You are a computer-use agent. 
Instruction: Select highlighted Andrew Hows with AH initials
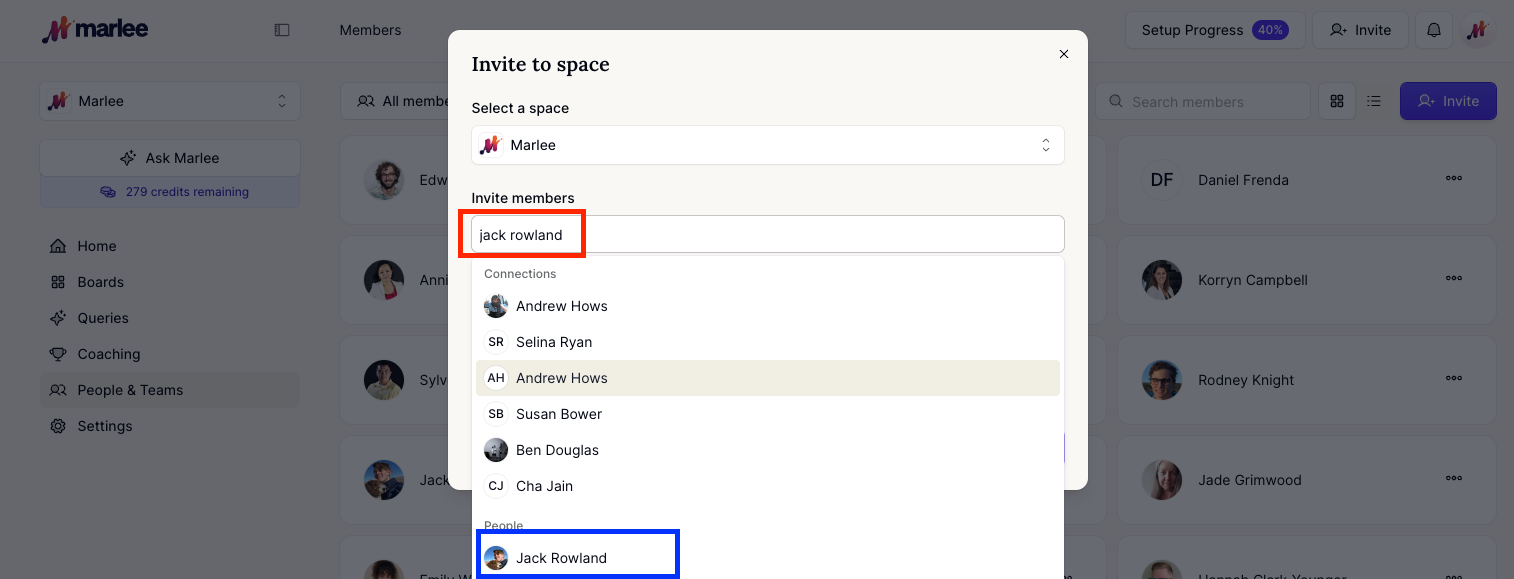pyautogui.click(x=768, y=378)
